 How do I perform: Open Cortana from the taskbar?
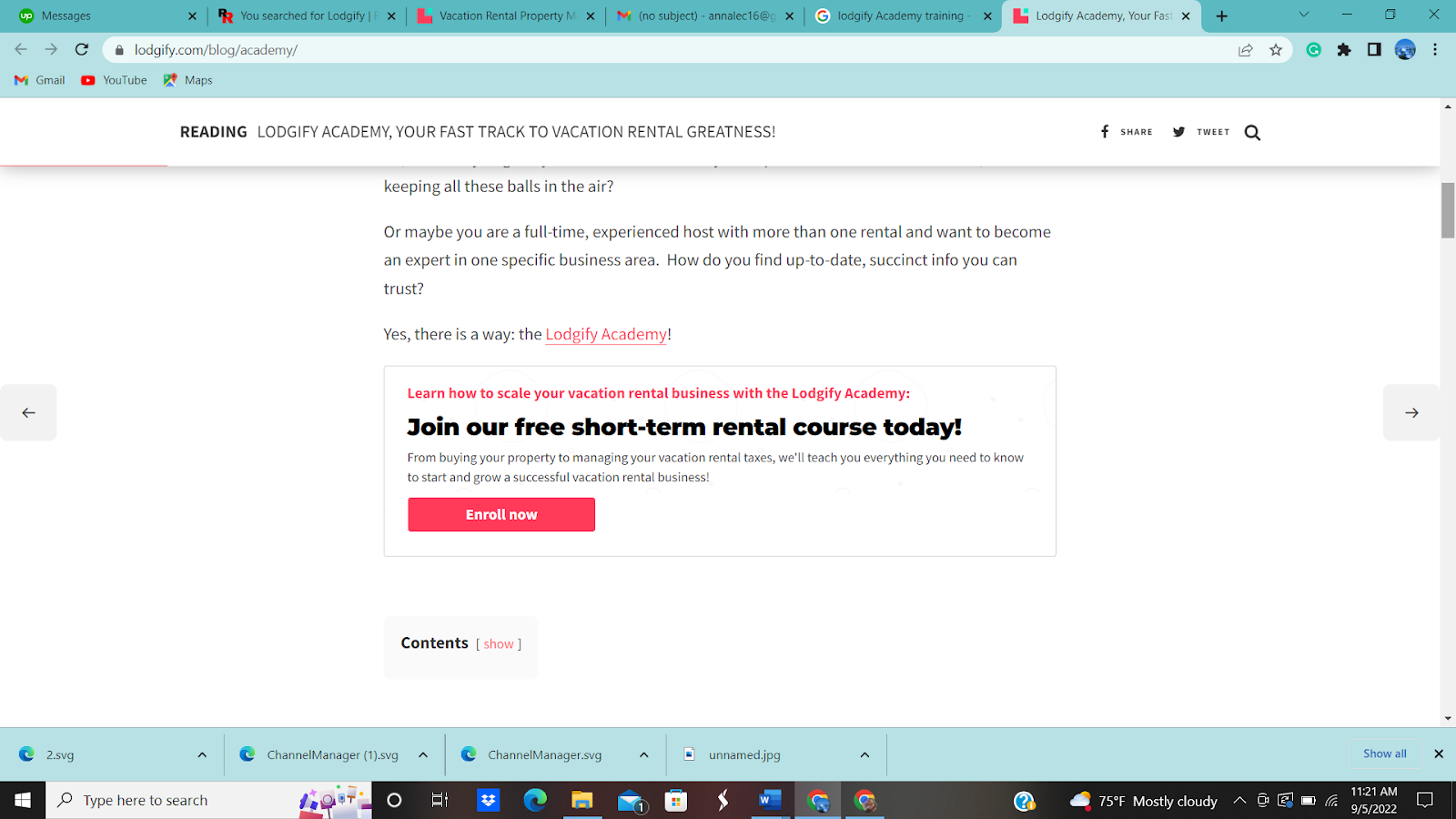[394, 800]
